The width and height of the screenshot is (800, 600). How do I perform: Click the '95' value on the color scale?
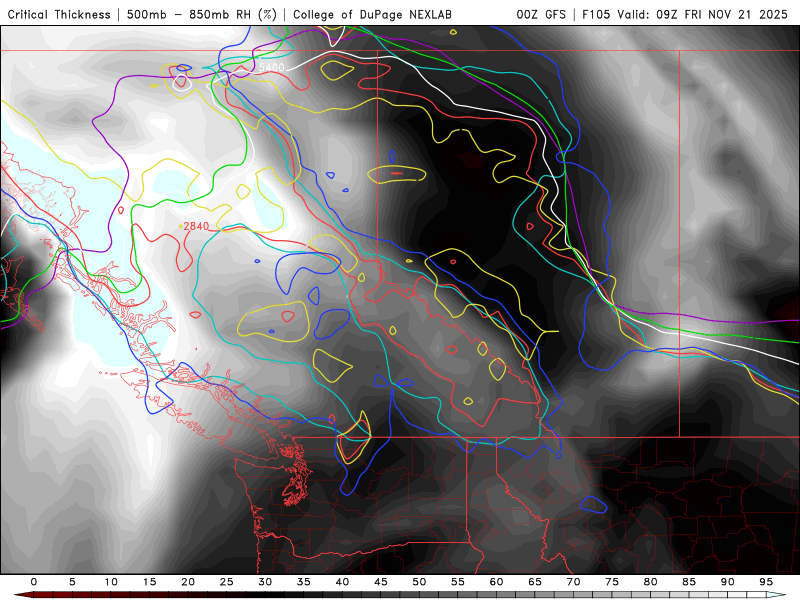pyautogui.click(x=766, y=582)
